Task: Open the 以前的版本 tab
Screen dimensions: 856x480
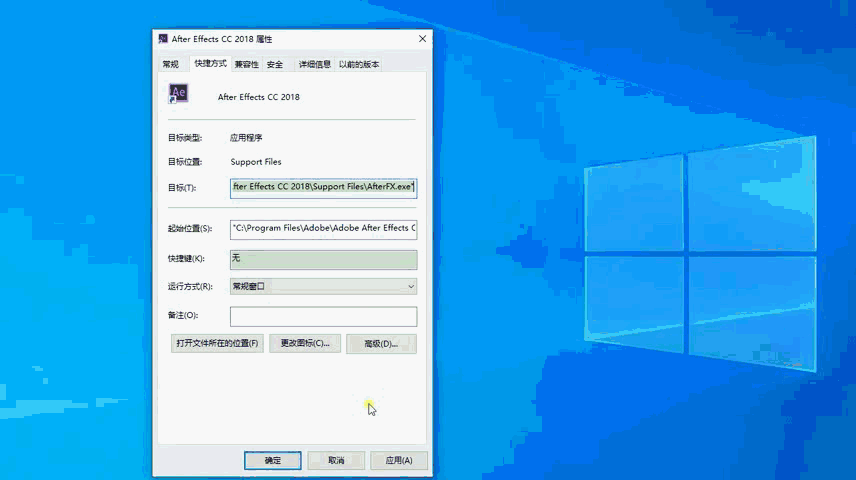Action: tap(359, 64)
